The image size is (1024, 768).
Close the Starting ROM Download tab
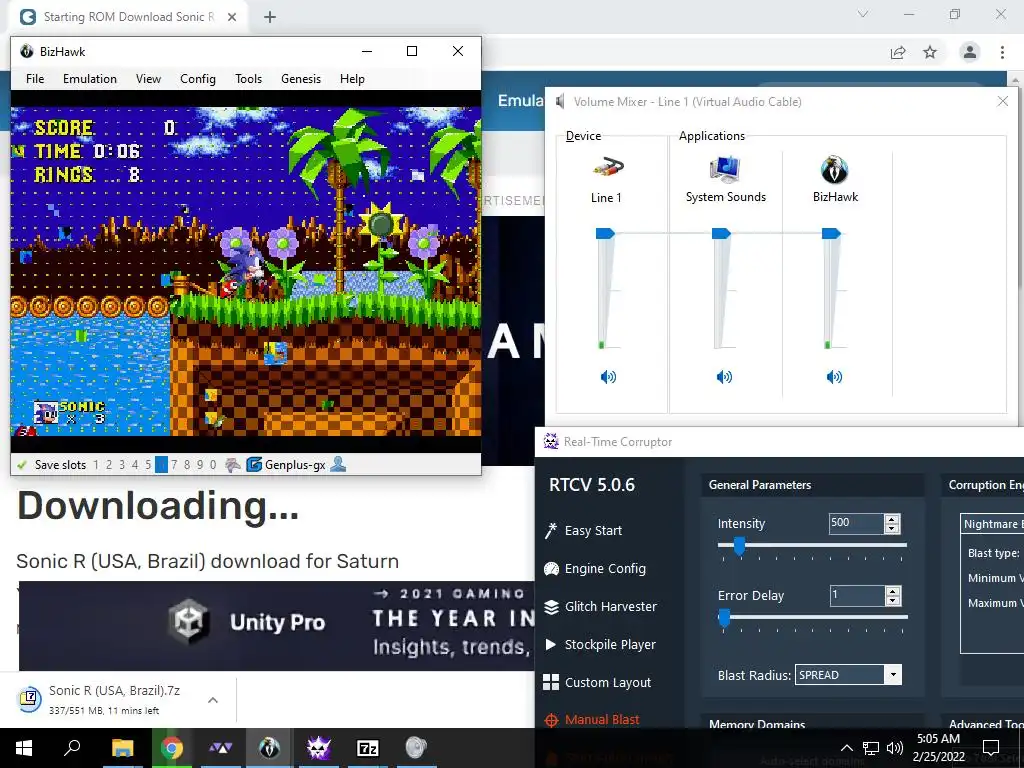[x=232, y=17]
